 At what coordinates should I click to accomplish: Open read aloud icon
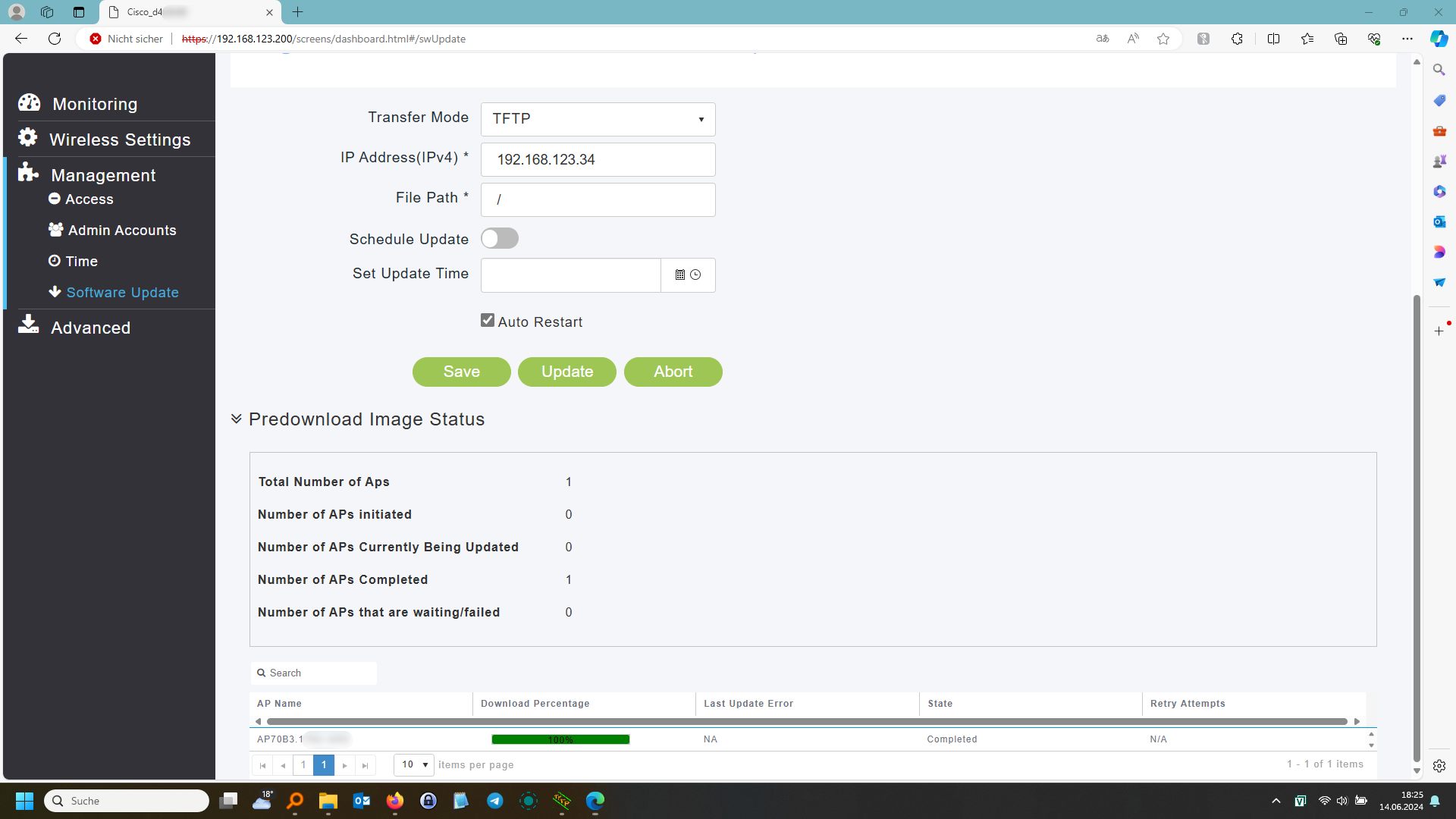click(x=1133, y=39)
